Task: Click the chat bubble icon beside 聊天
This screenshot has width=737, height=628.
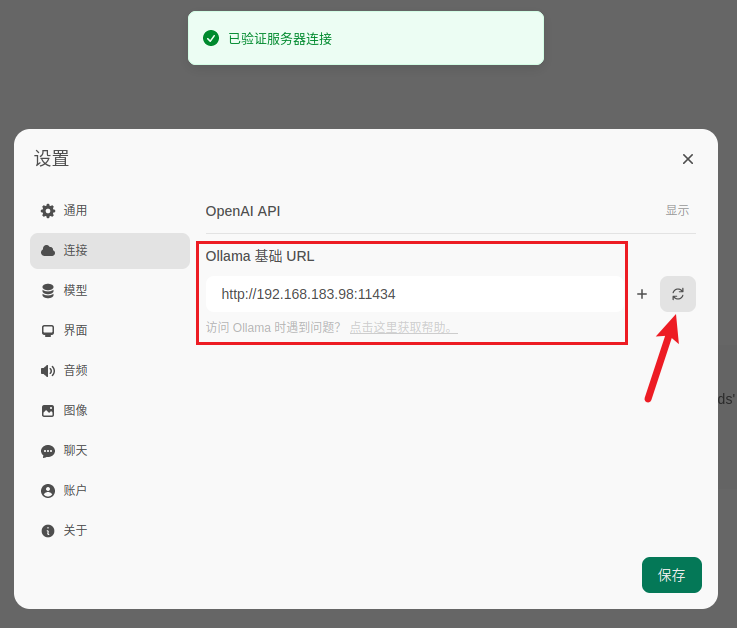Action: click(x=48, y=451)
